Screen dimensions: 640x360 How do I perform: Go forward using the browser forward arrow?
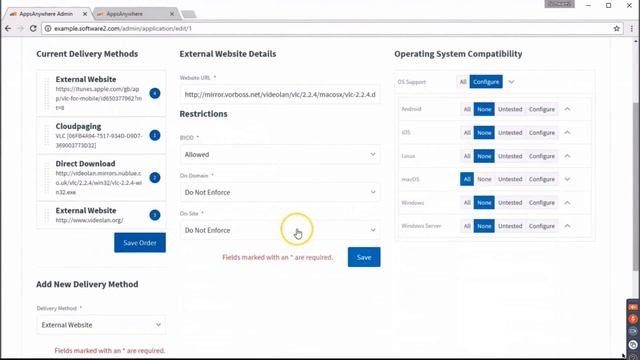pyautogui.click(x=21, y=29)
